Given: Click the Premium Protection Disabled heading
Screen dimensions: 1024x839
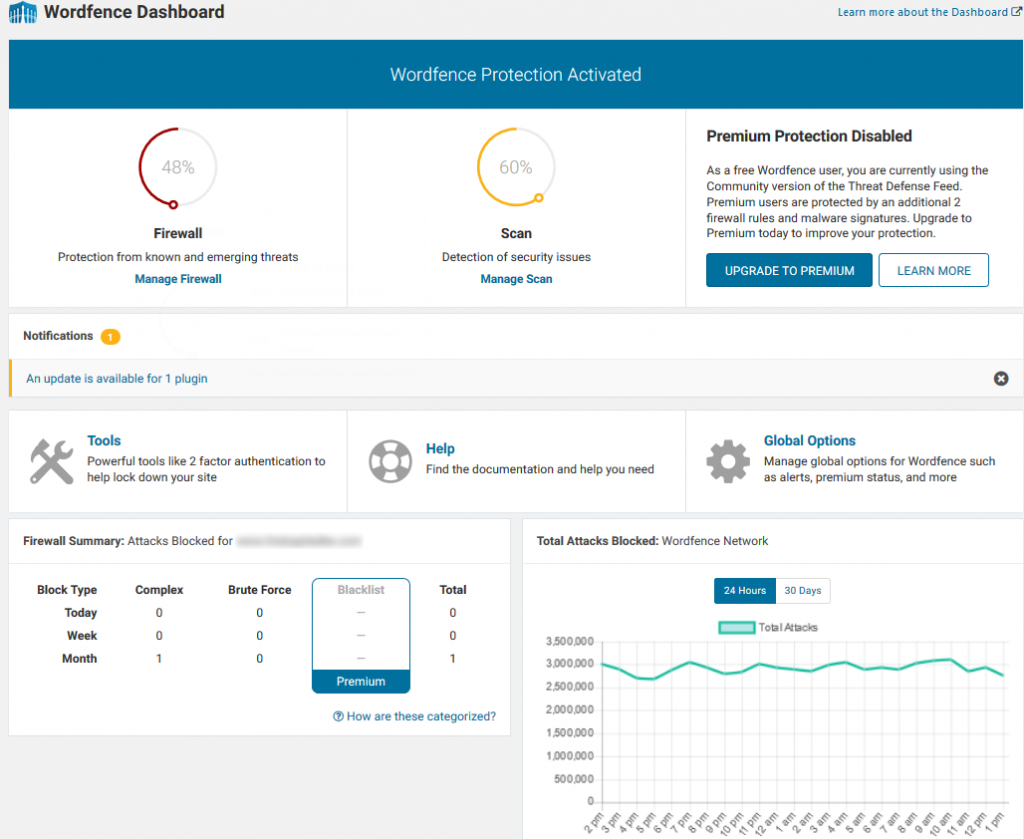Looking at the screenshot, I should (809, 136).
